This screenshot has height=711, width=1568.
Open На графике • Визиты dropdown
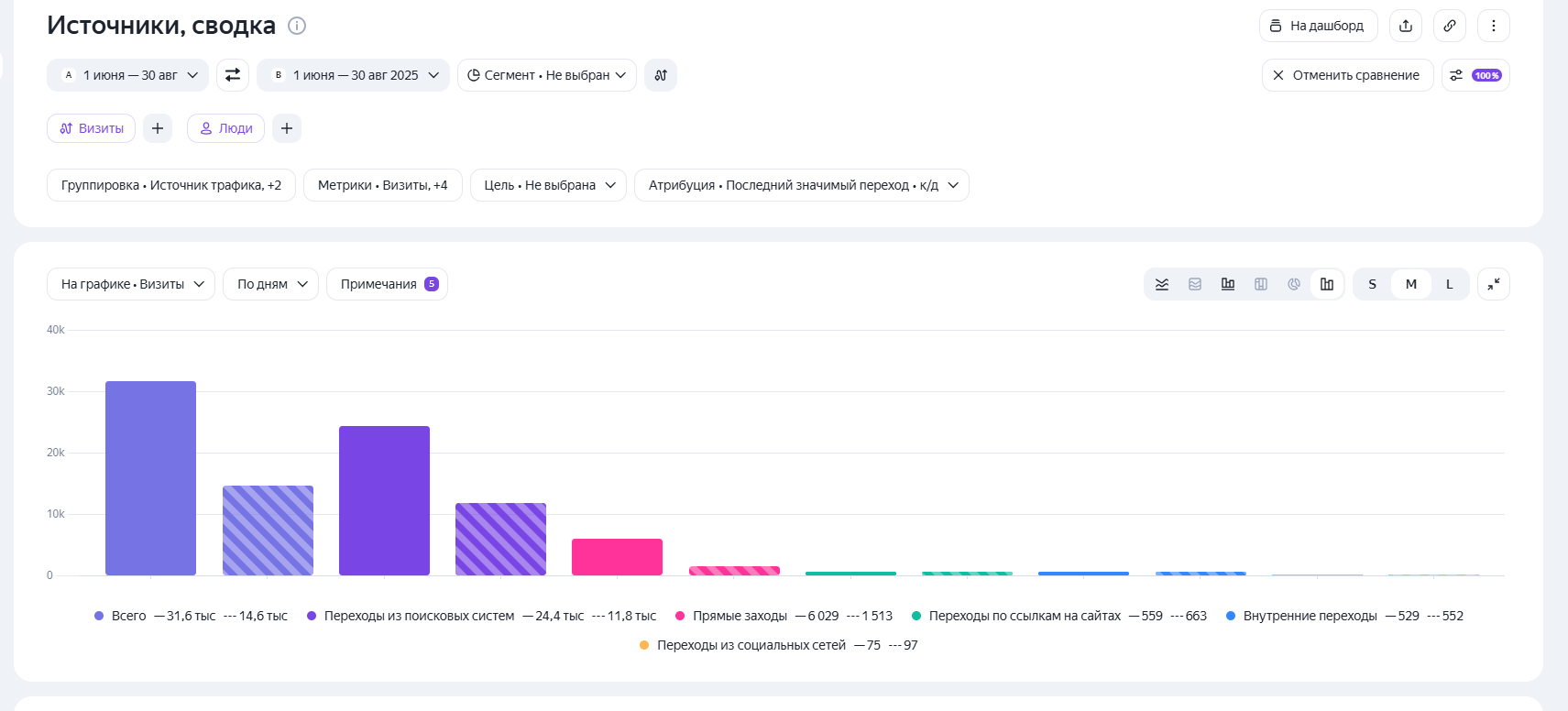pos(131,284)
